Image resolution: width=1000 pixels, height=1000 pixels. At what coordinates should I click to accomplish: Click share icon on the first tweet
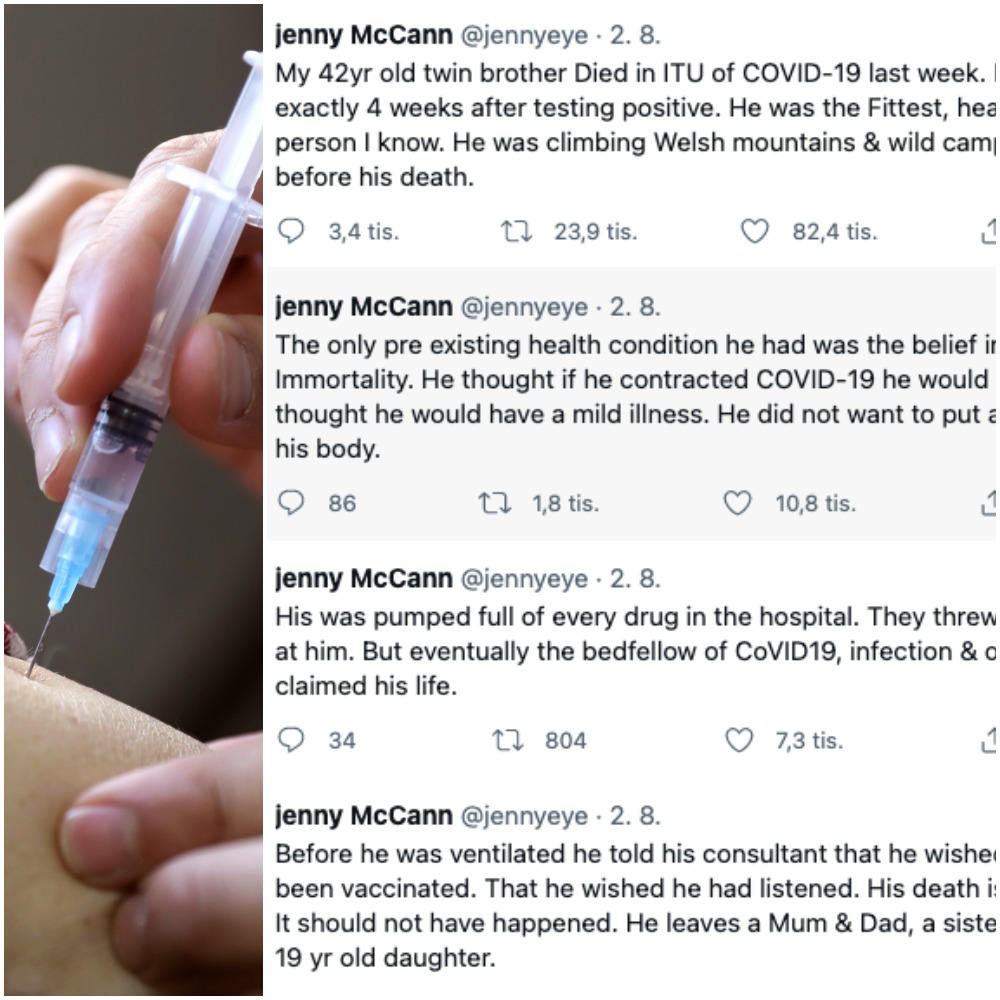click(x=988, y=232)
